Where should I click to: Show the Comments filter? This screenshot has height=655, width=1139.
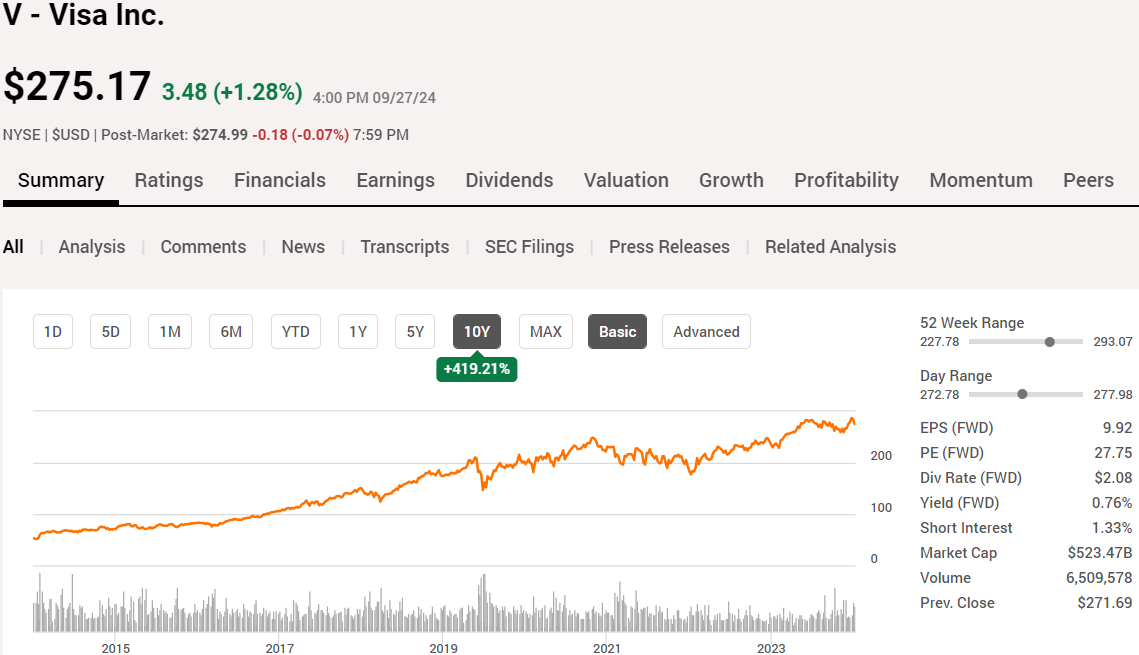(x=203, y=247)
